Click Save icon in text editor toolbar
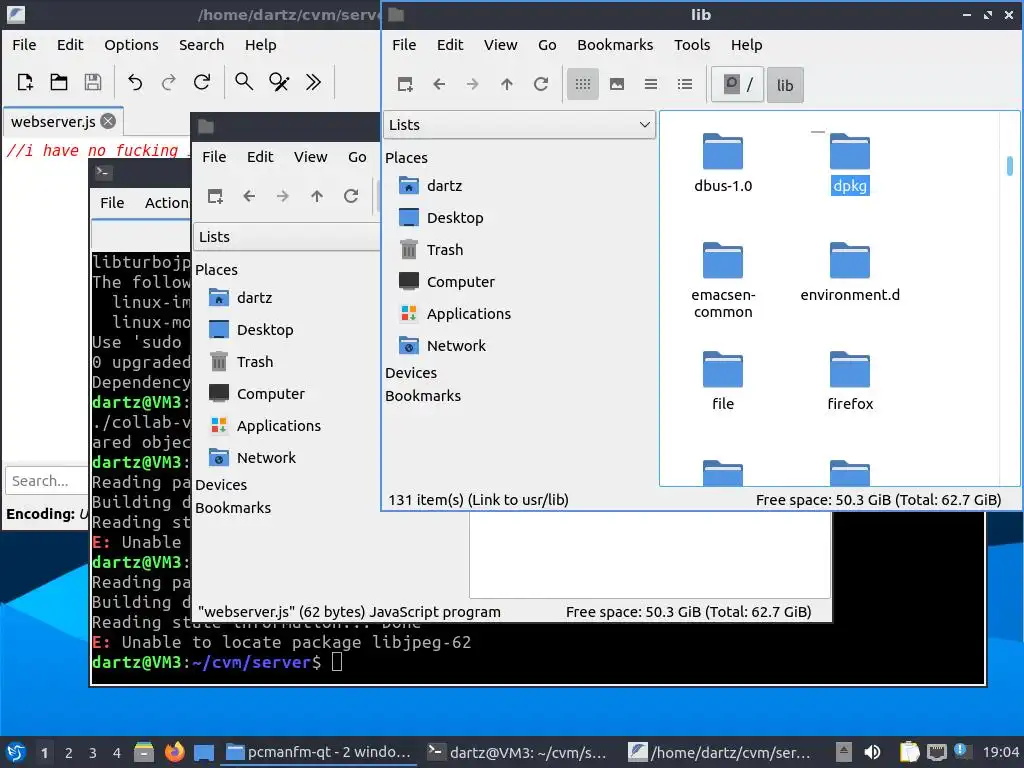Image resolution: width=1024 pixels, height=768 pixels. pos(93,82)
